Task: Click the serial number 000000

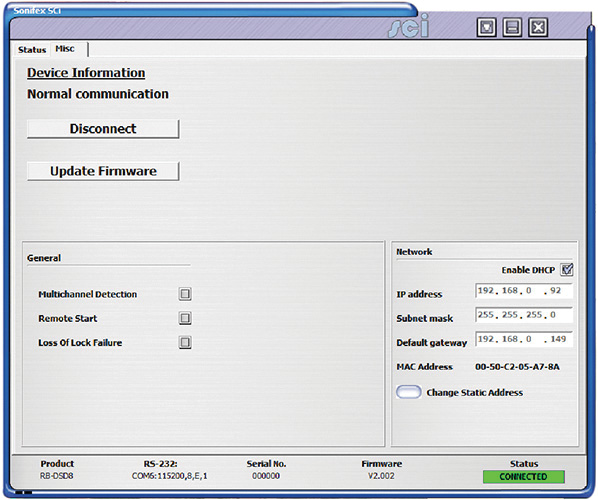Action: (x=266, y=476)
